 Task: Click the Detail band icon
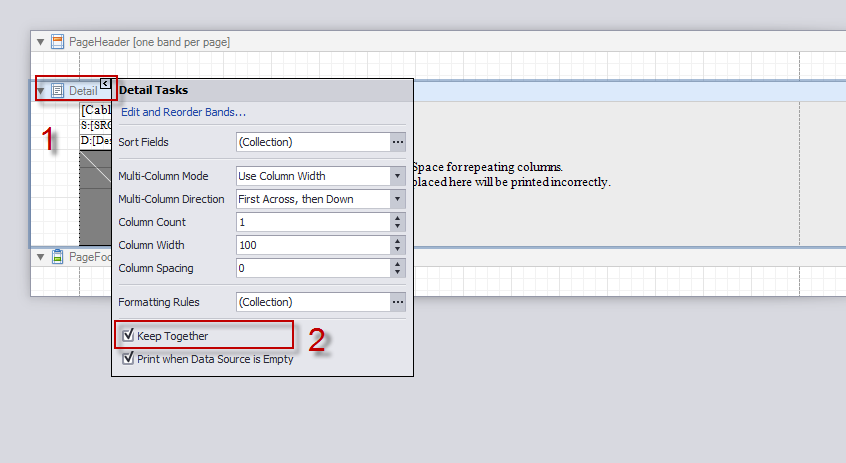[58, 91]
